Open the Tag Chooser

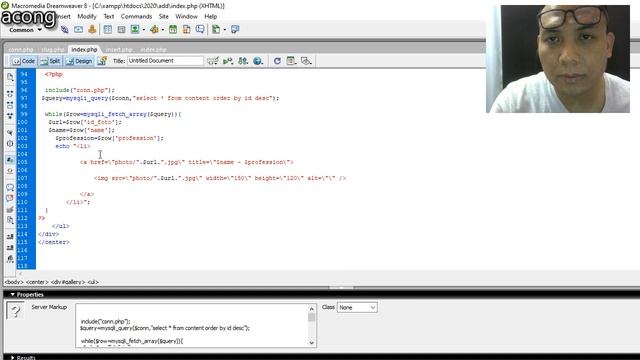click(235, 29)
